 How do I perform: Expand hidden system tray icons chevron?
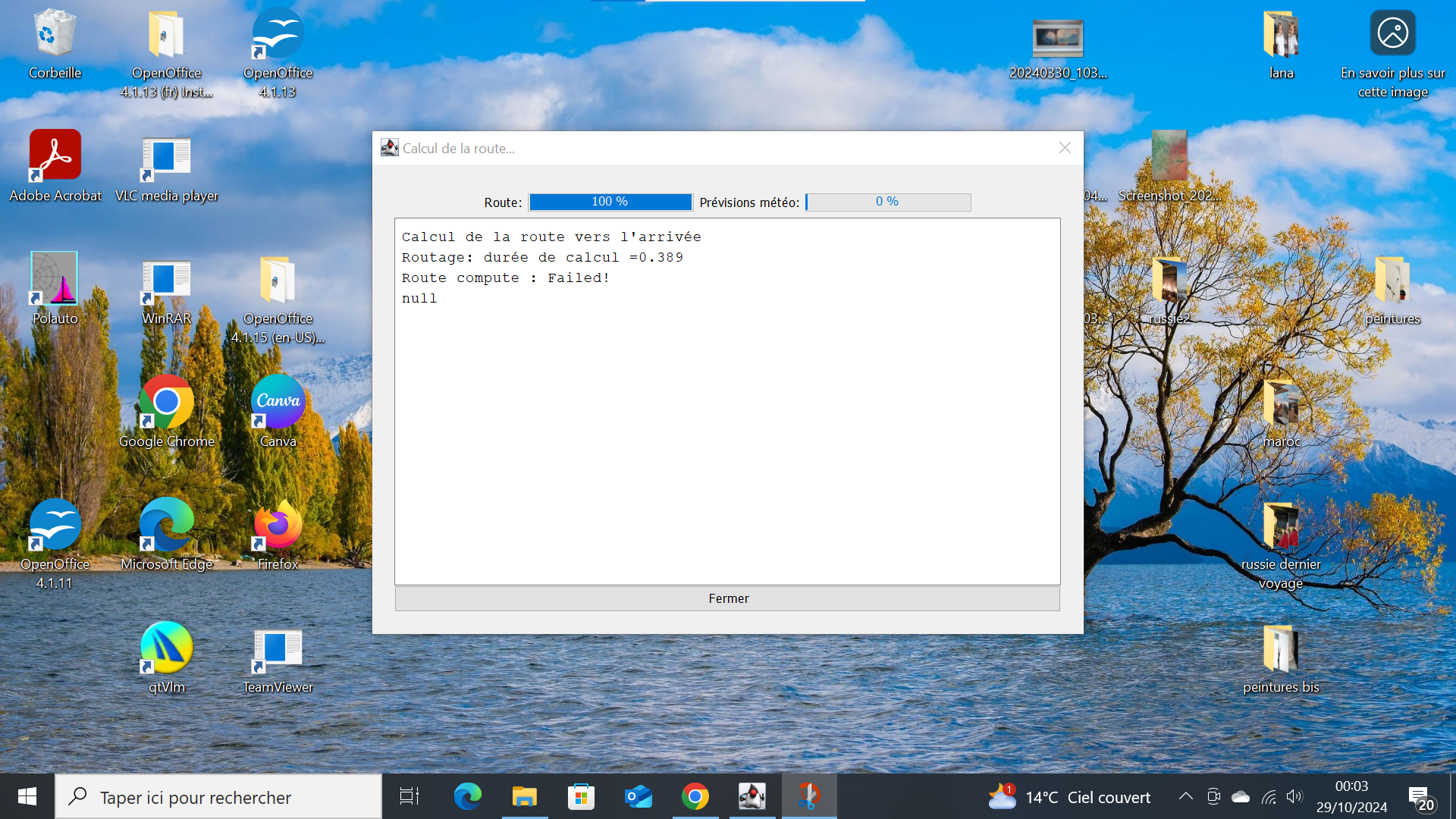(x=1185, y=796)
